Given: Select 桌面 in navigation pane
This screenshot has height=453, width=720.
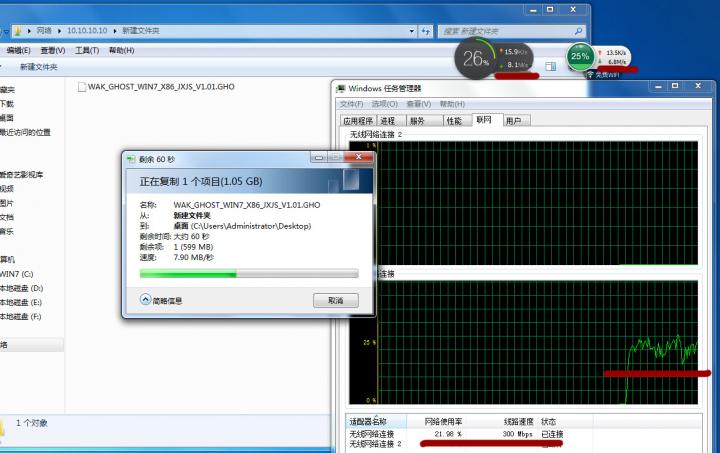Looking at the screenshot, I should coord(7,118).
